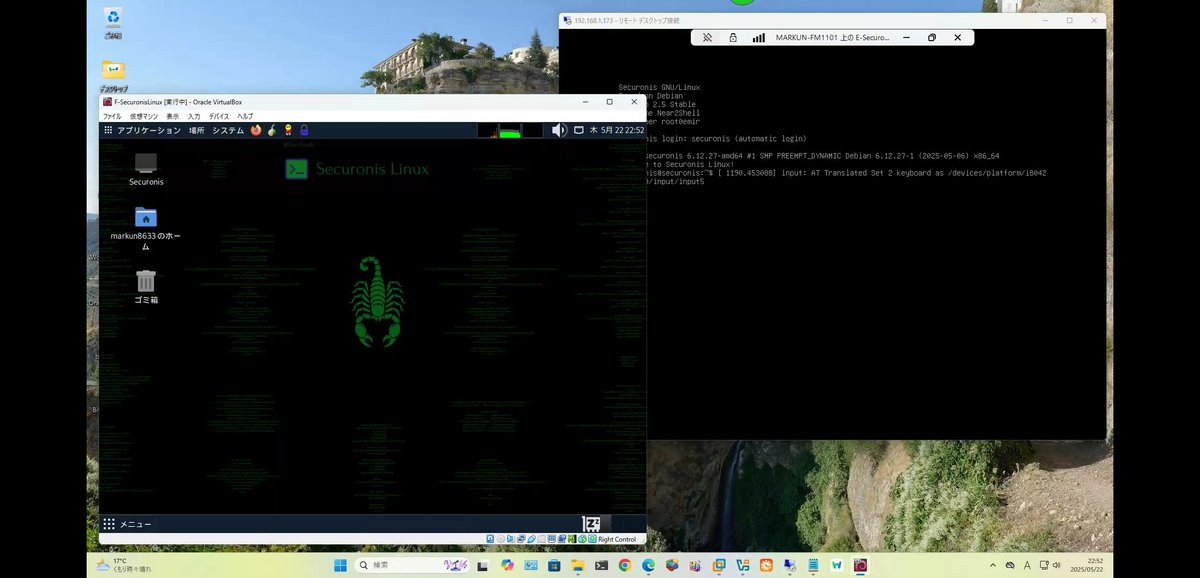The image size is (1200, 578).
Task: Click the Zz power manager tray icon
Action: [x=592, y=524]
